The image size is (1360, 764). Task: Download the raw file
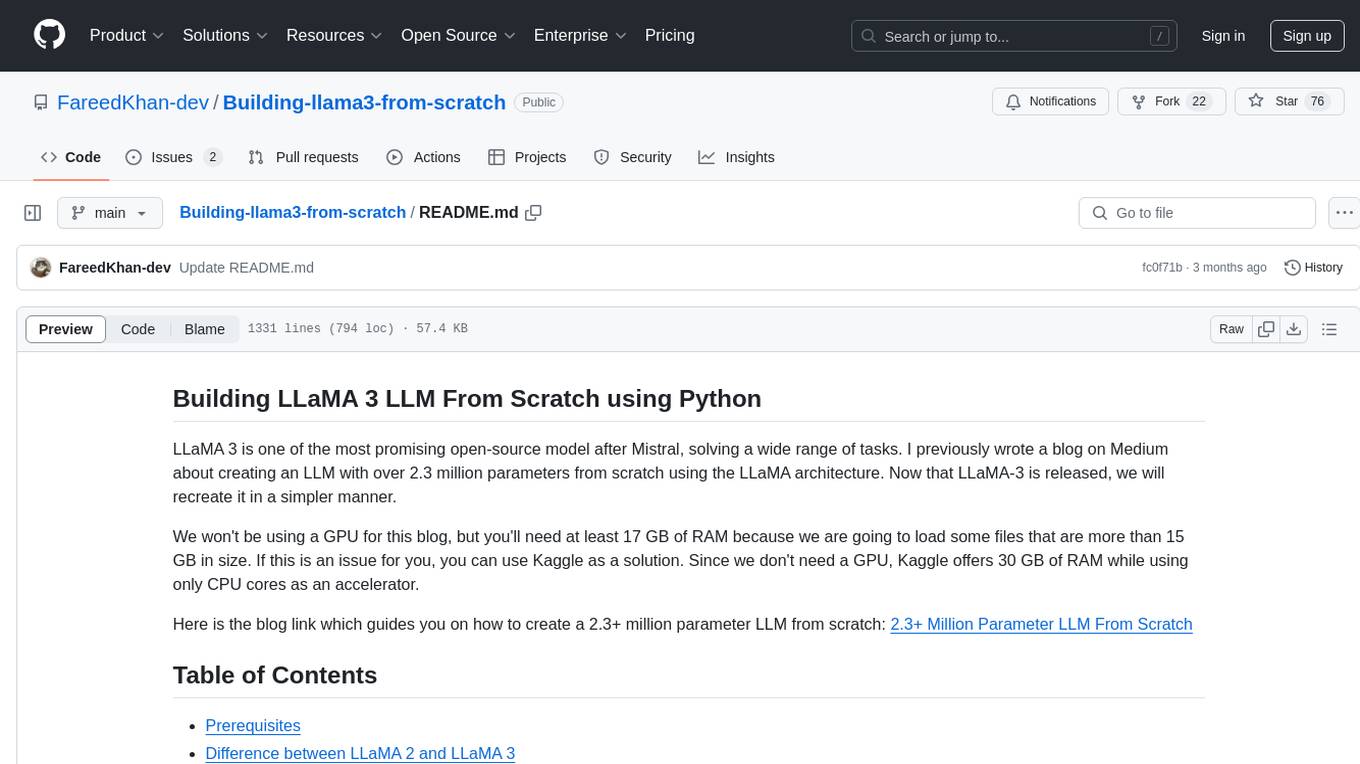tap(1294, 329)
